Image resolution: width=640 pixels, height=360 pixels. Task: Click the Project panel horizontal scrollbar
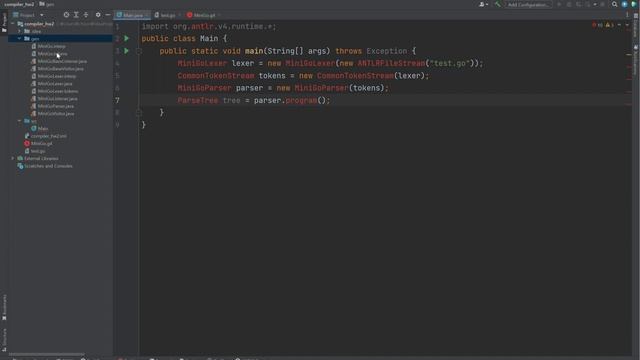point(47,354)
